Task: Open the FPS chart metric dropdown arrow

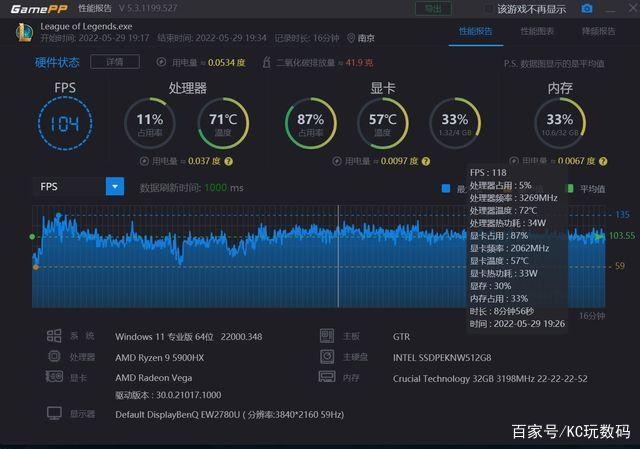Action: [115, 187]
